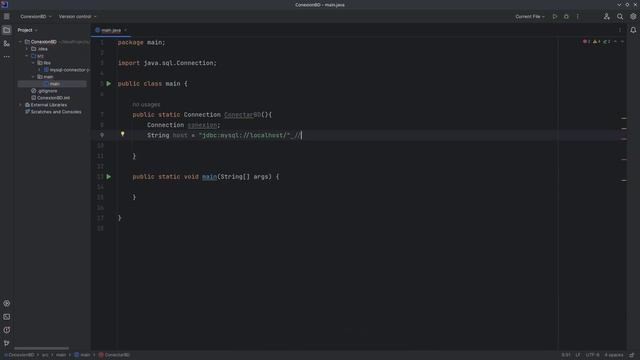Select Scratches and Consoles
Image resolution: width=640 pixels, height=360 pixels.
53,112
